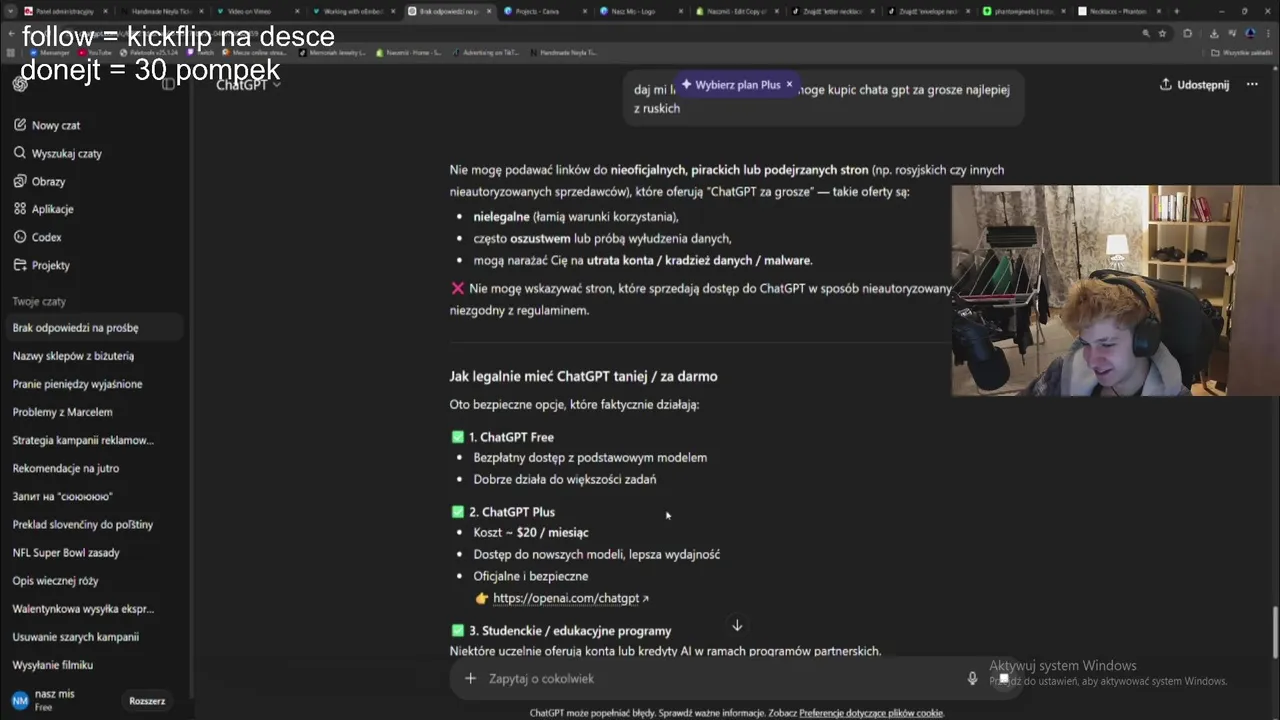This screenshot has width=1280, height=720.
Task: Open chat Запит на "сююююю"
Action: point(92,496)
